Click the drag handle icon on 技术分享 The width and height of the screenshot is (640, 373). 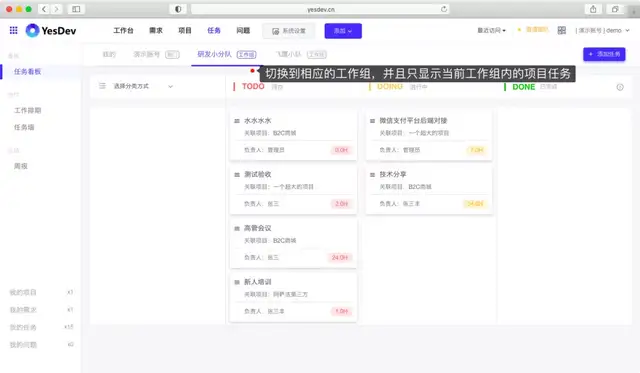(x=372, y=175)
